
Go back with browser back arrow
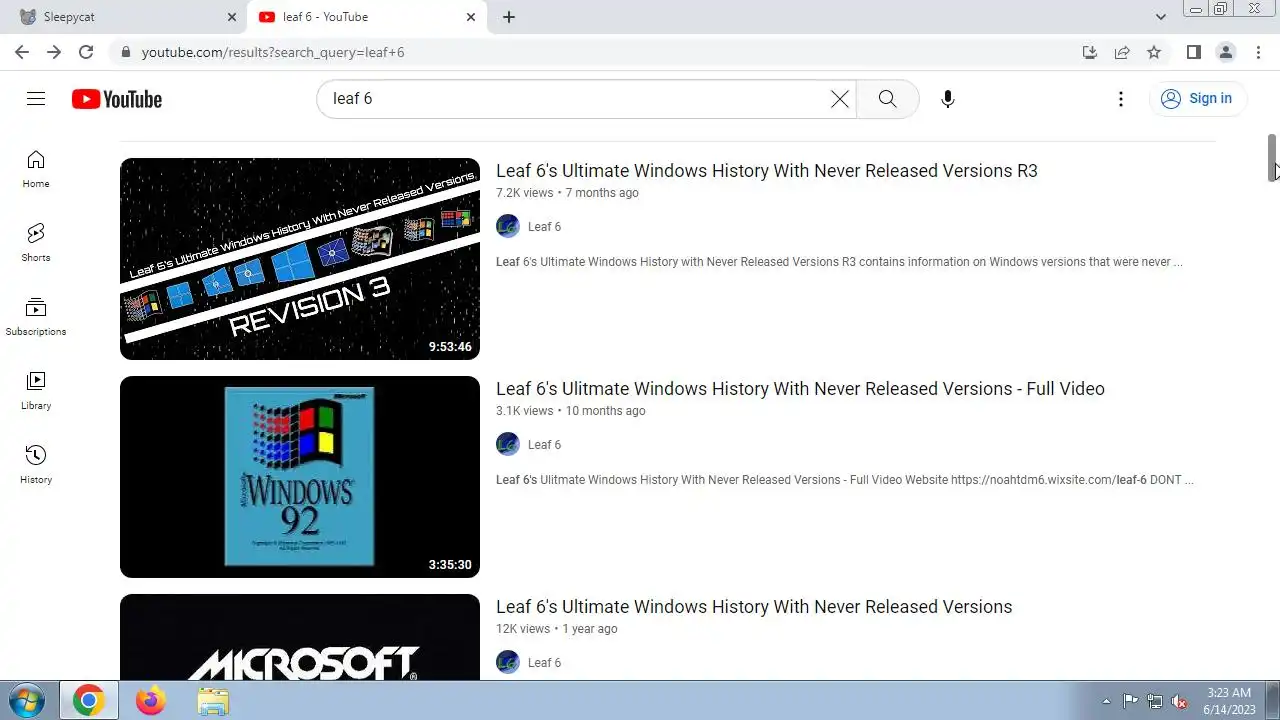[x=22, y=52]
